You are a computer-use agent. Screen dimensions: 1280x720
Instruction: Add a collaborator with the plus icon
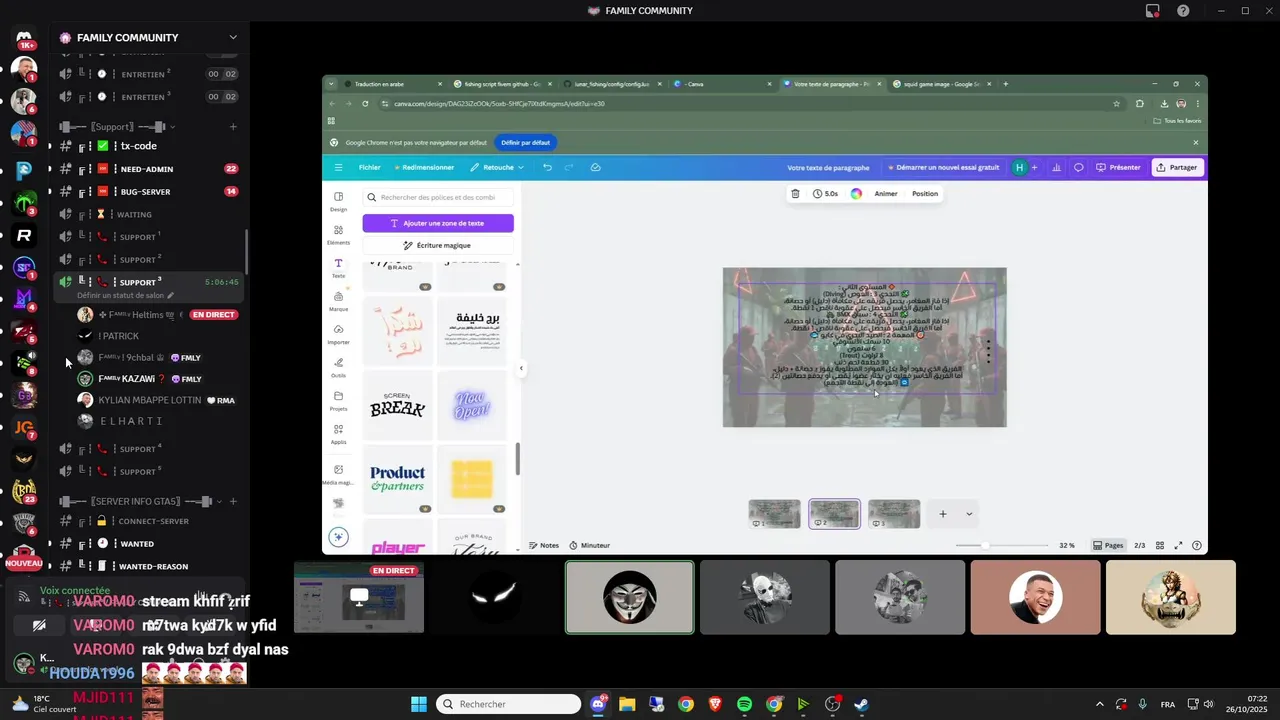1034,167
